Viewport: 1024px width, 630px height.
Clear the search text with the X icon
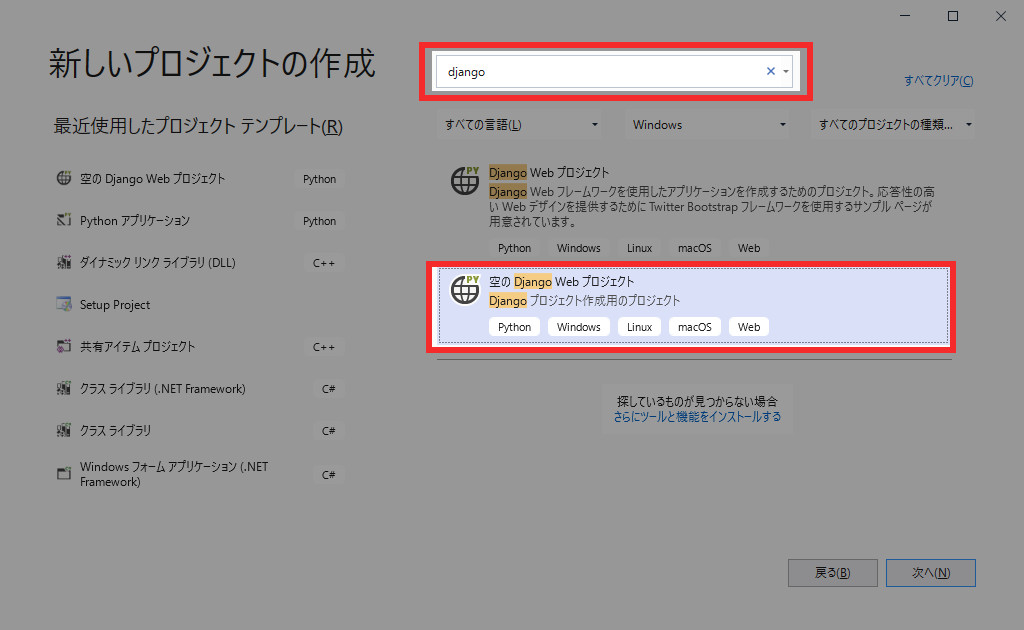770,71
